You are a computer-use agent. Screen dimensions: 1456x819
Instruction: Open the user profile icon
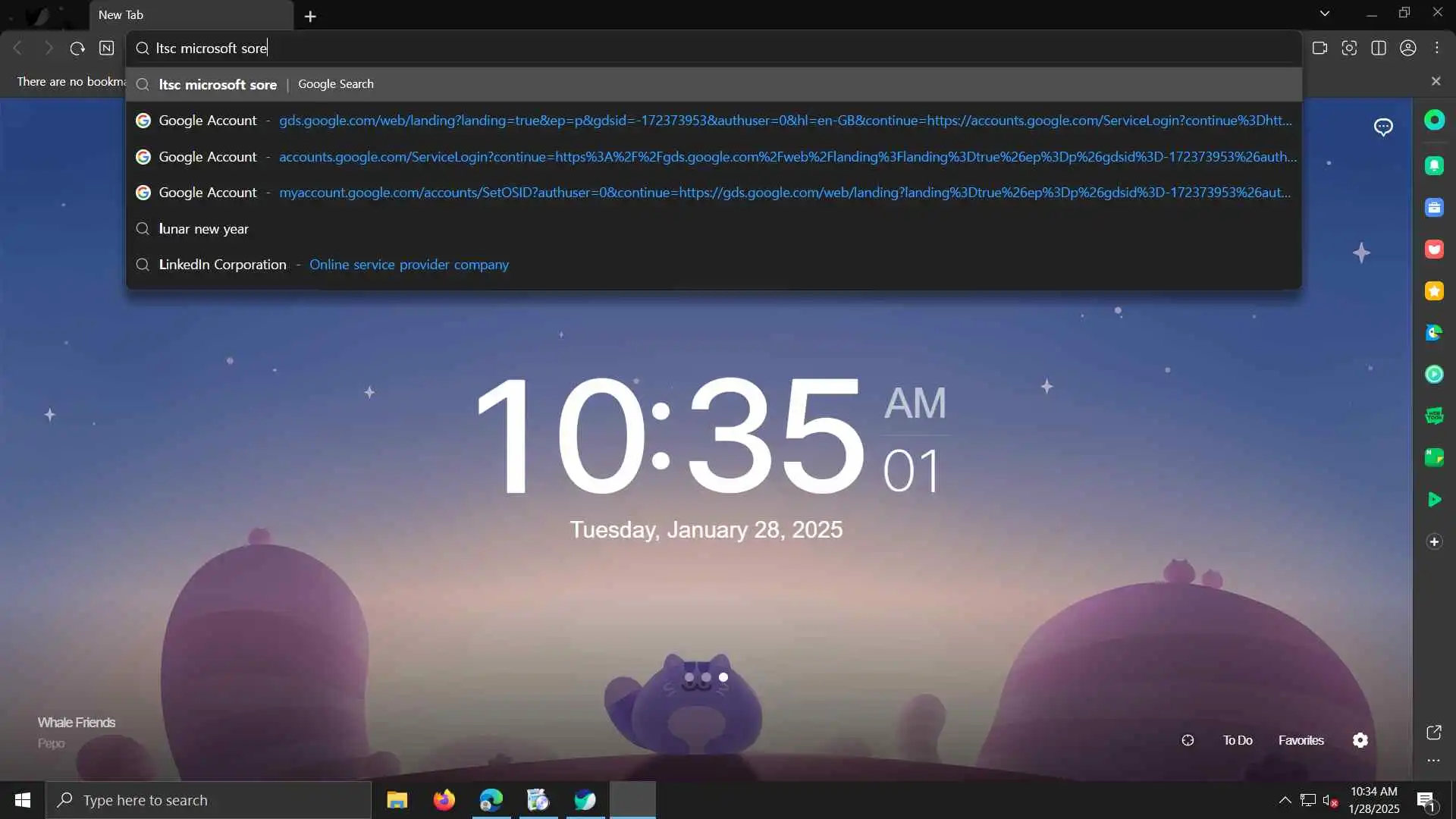coord(1408,48)
